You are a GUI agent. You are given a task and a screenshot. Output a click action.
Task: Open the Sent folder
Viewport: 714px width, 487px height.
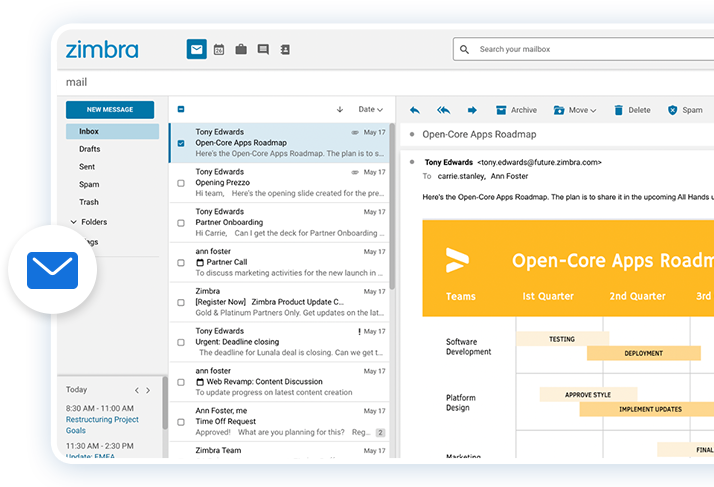click(87, 167)
